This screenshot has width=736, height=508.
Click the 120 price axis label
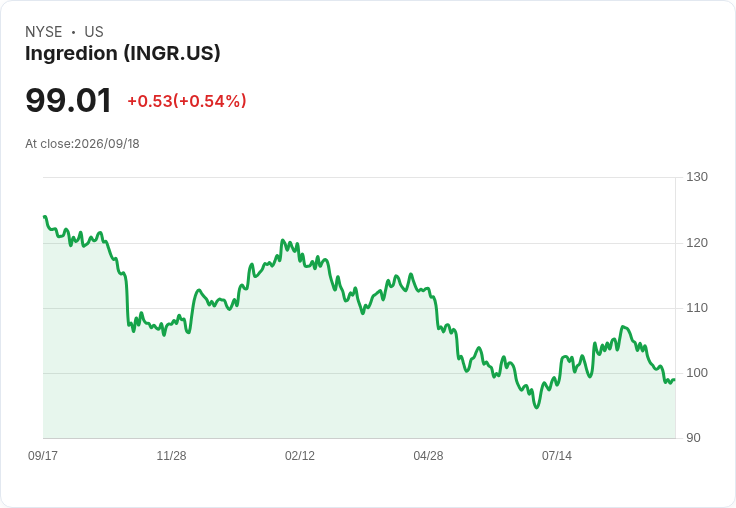pyautogui.click(x=697, y=243)
